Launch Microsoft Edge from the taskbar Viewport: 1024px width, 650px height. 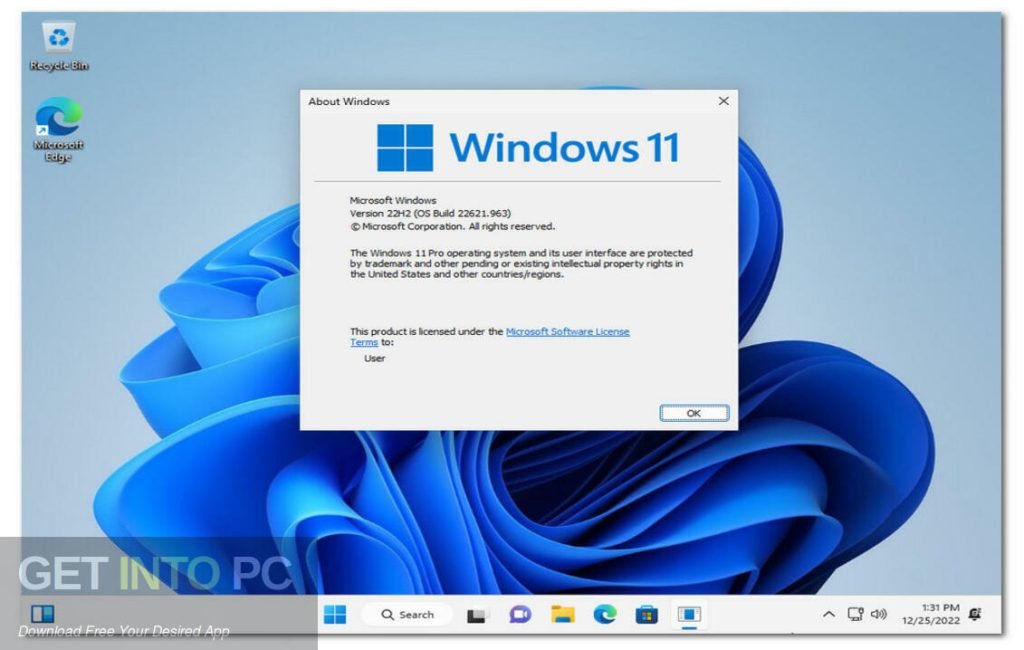[x=604, y=614]
